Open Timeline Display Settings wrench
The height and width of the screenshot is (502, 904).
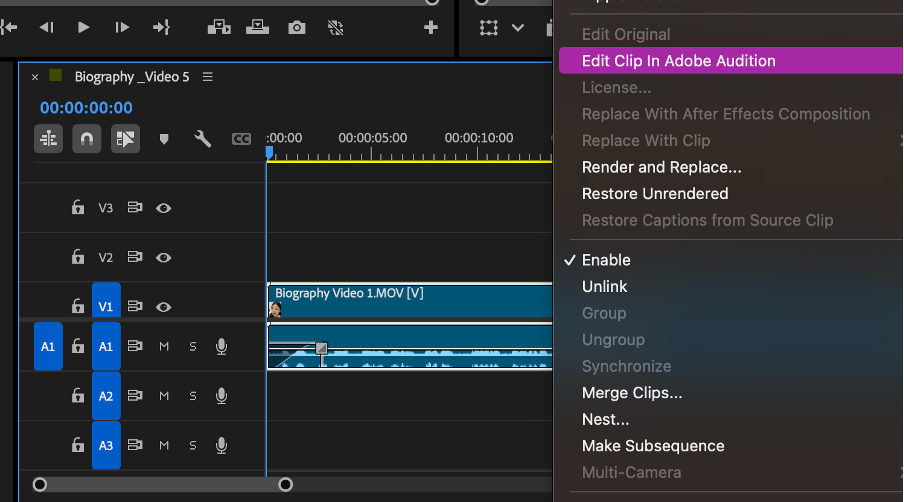pyautogui.click(x=203, y=139)
